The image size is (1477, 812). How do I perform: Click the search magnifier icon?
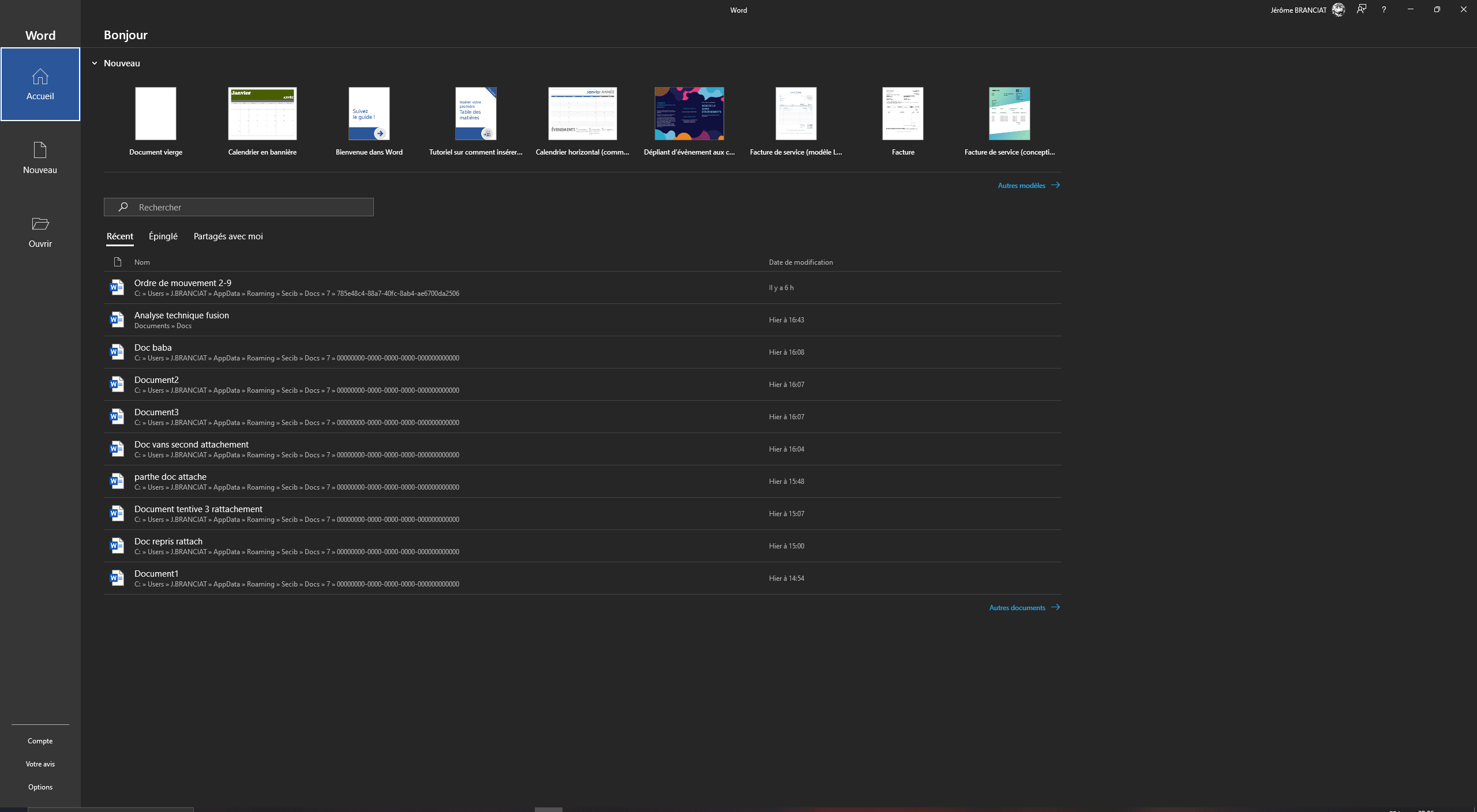[x=123, y=207]
